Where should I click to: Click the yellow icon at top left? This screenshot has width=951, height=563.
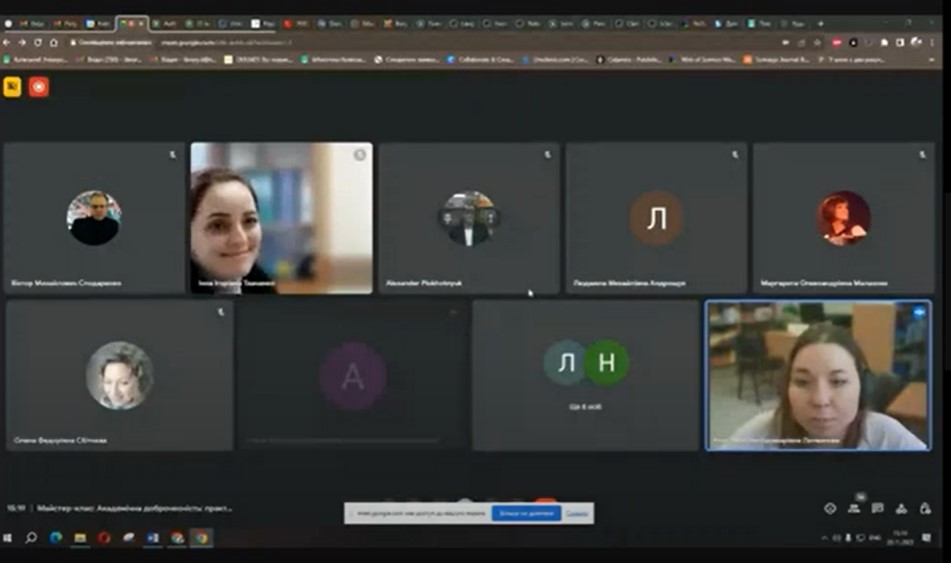tap(12, 87)
